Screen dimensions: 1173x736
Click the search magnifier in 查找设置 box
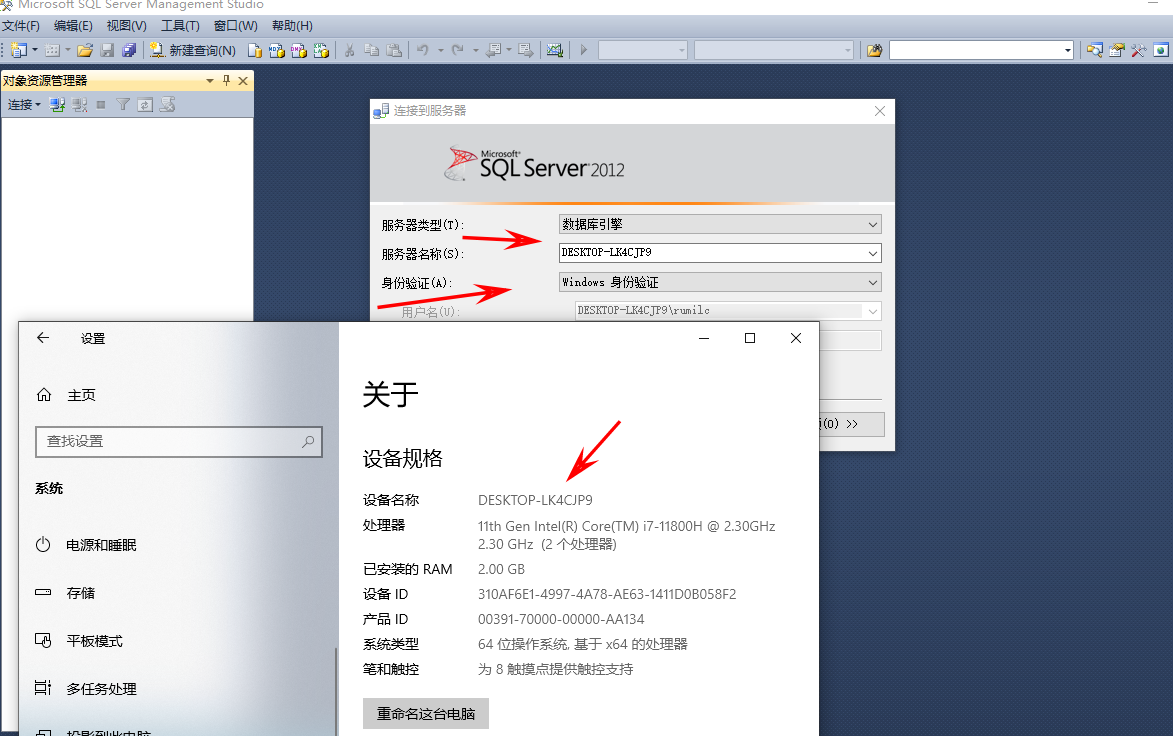point(308,441)
